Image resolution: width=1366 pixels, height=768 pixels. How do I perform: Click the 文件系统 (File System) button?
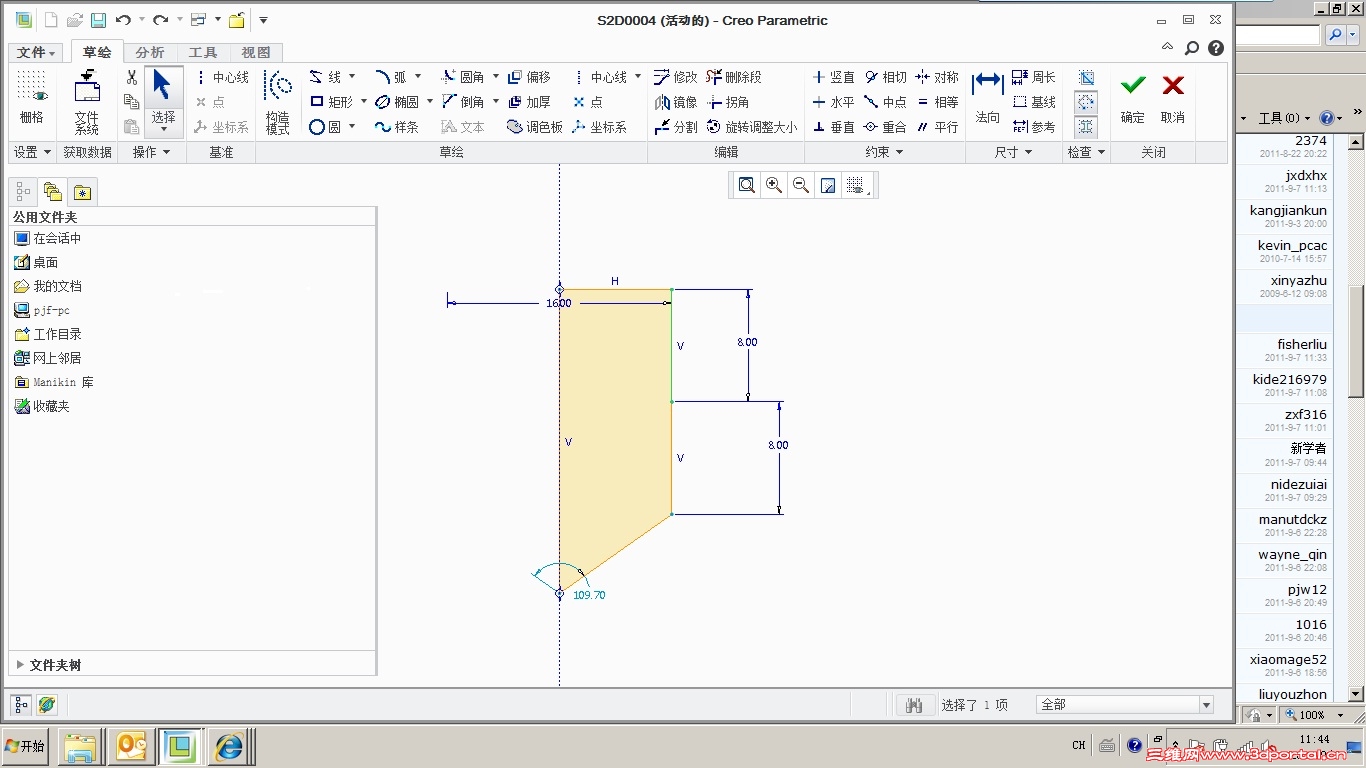pyautogui.click(x=87, y=102)
